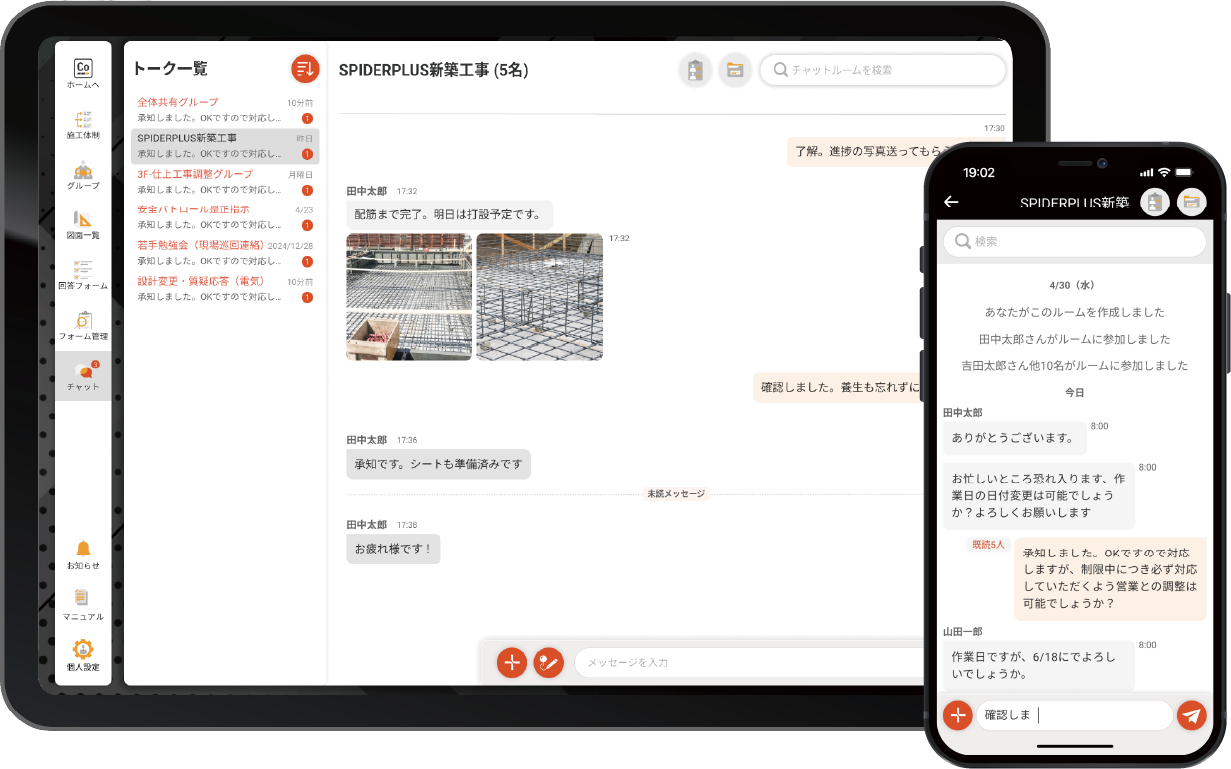This screenshot has width=1231, height=769.
Task: Tap the member list icon in phone header
Action: pyautogui.click(x=1155, y=202)
